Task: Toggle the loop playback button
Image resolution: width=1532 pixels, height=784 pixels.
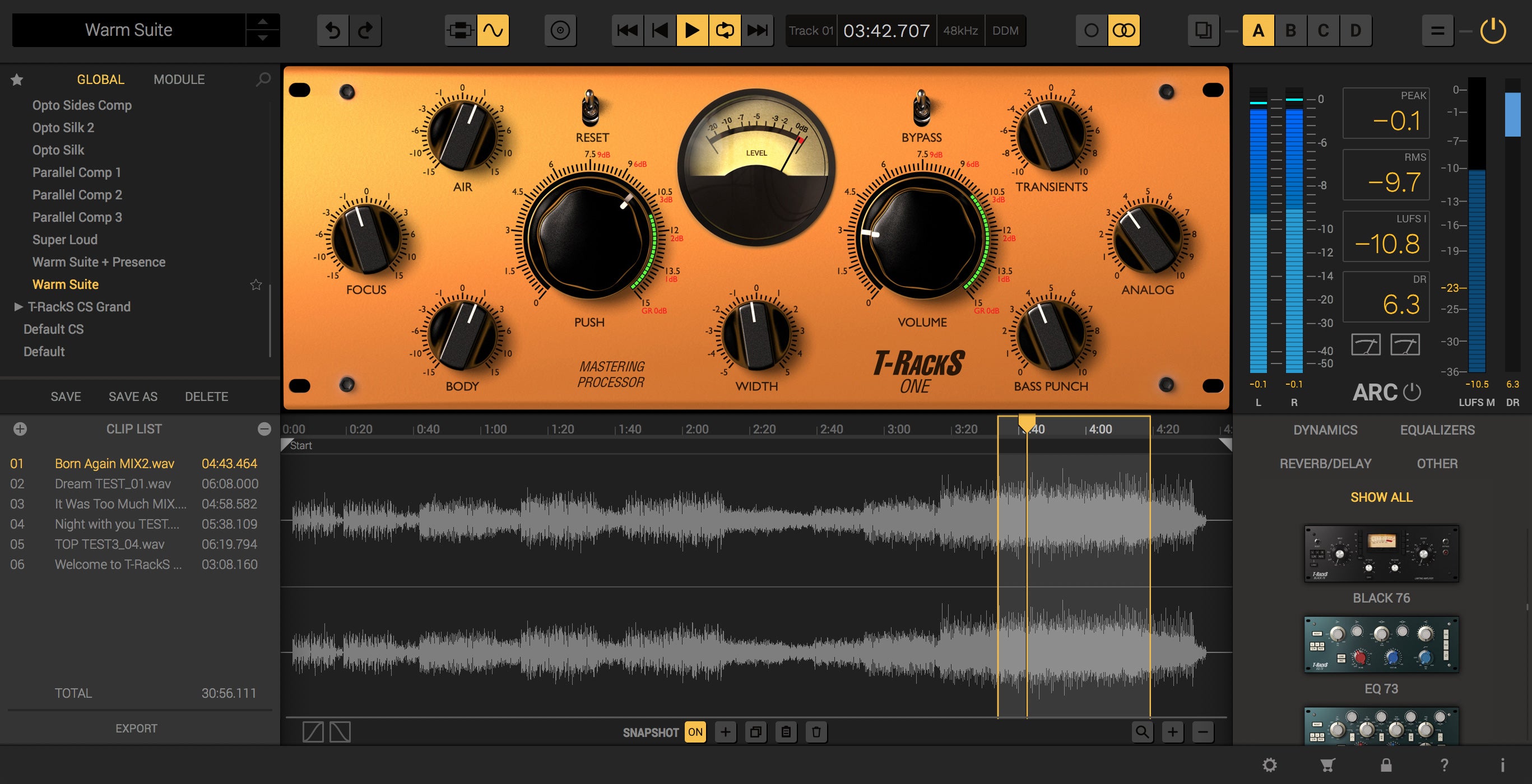Action: pos(725,30)
